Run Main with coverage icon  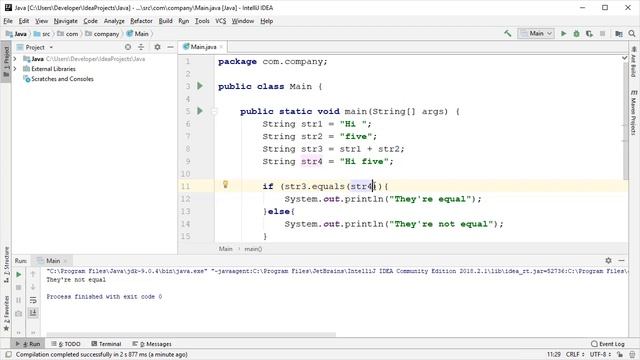(589, 33)
